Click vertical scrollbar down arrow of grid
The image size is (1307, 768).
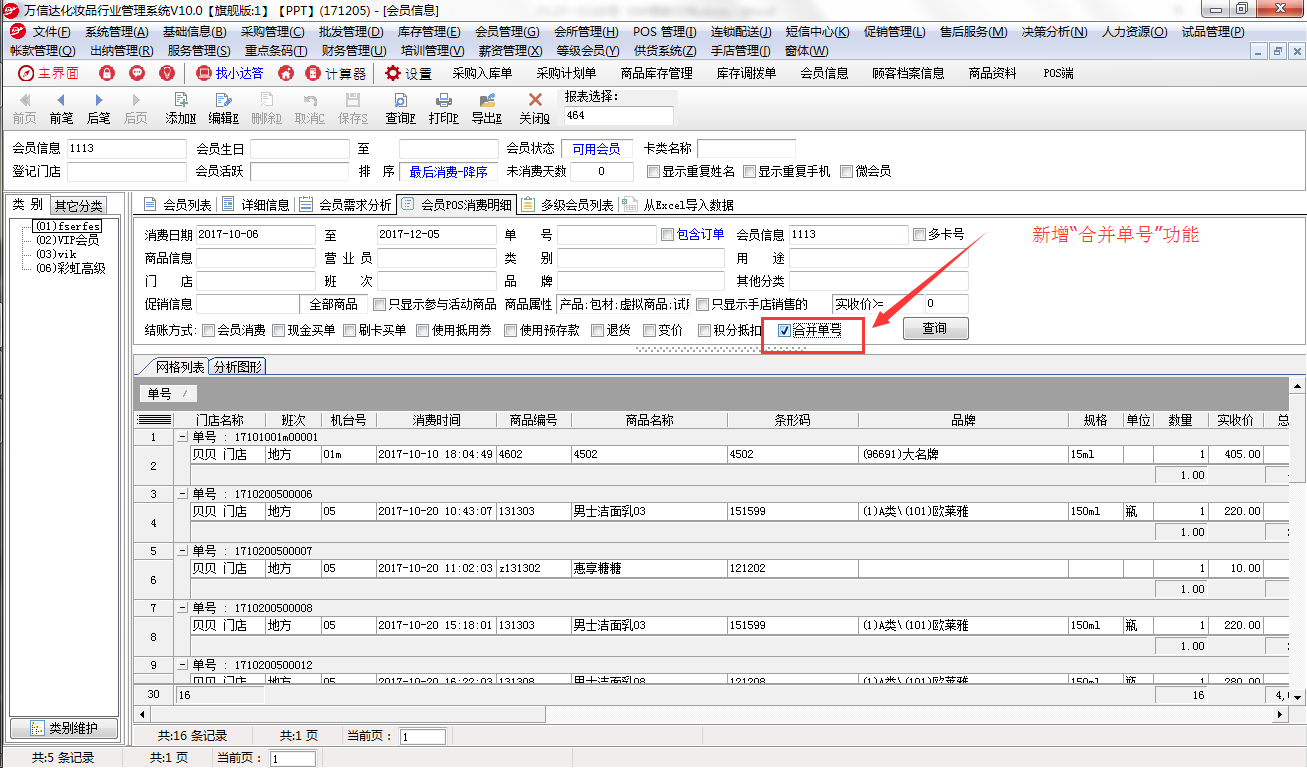click(x=1297, y=696)
